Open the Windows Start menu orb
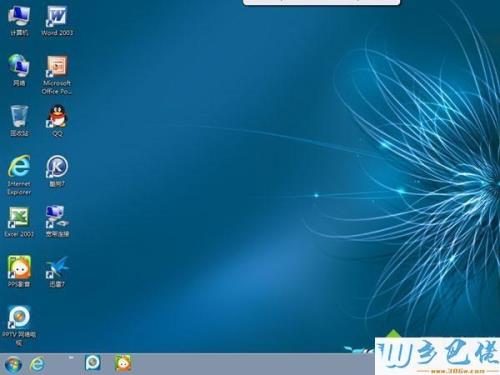 [x=13, y=364]
